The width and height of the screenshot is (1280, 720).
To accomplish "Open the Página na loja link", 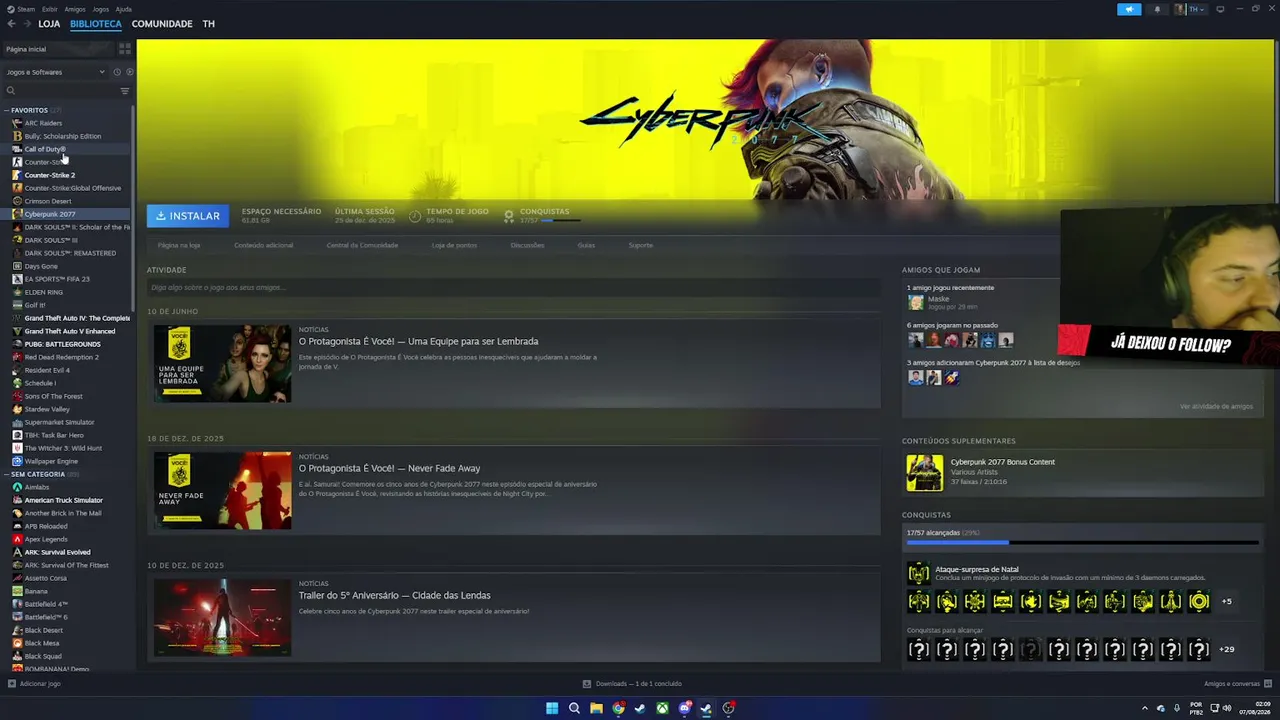I will coord(179,245).
